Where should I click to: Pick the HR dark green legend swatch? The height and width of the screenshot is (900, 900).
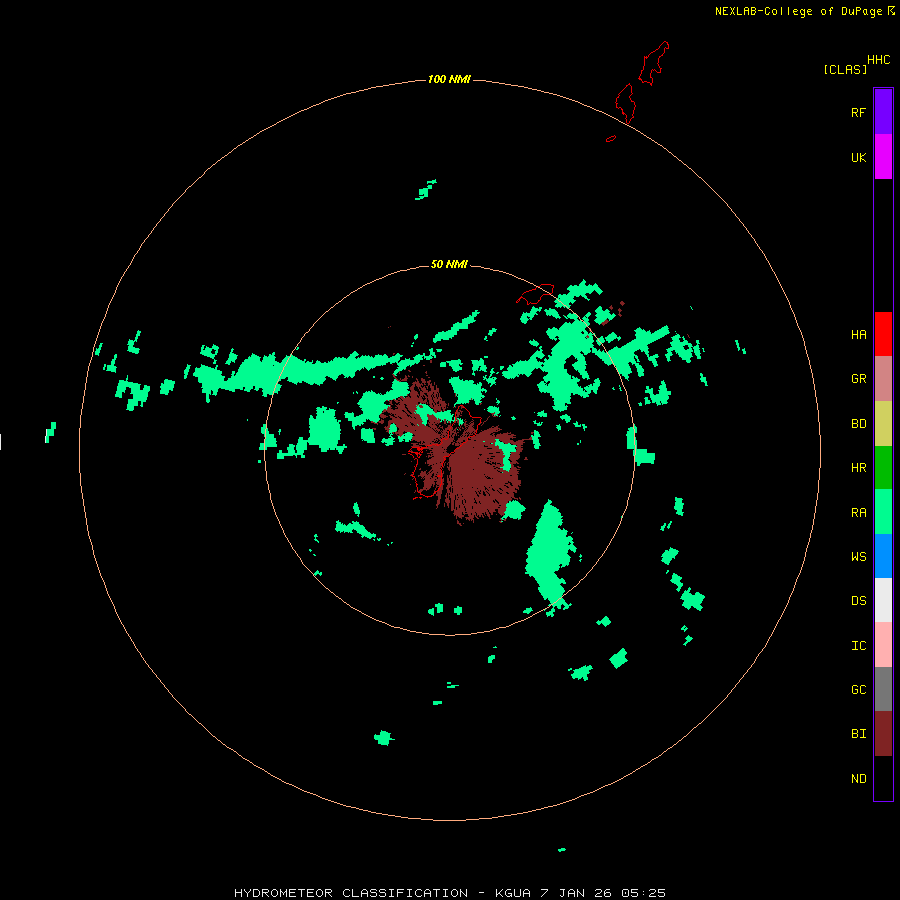click(883, 467)
